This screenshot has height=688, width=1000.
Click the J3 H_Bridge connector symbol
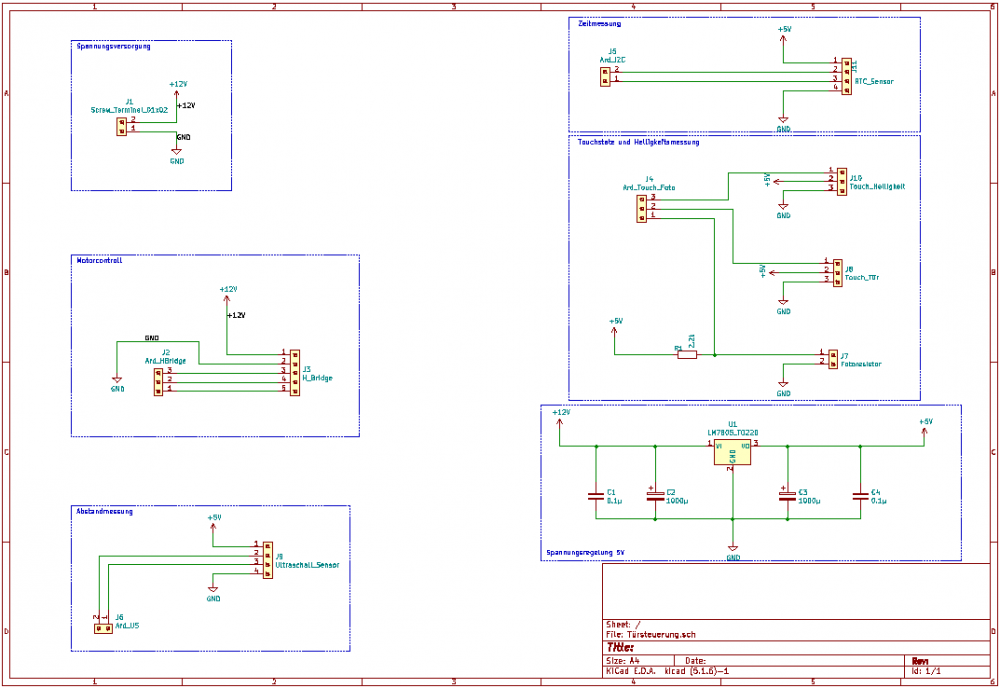point(294,370)
